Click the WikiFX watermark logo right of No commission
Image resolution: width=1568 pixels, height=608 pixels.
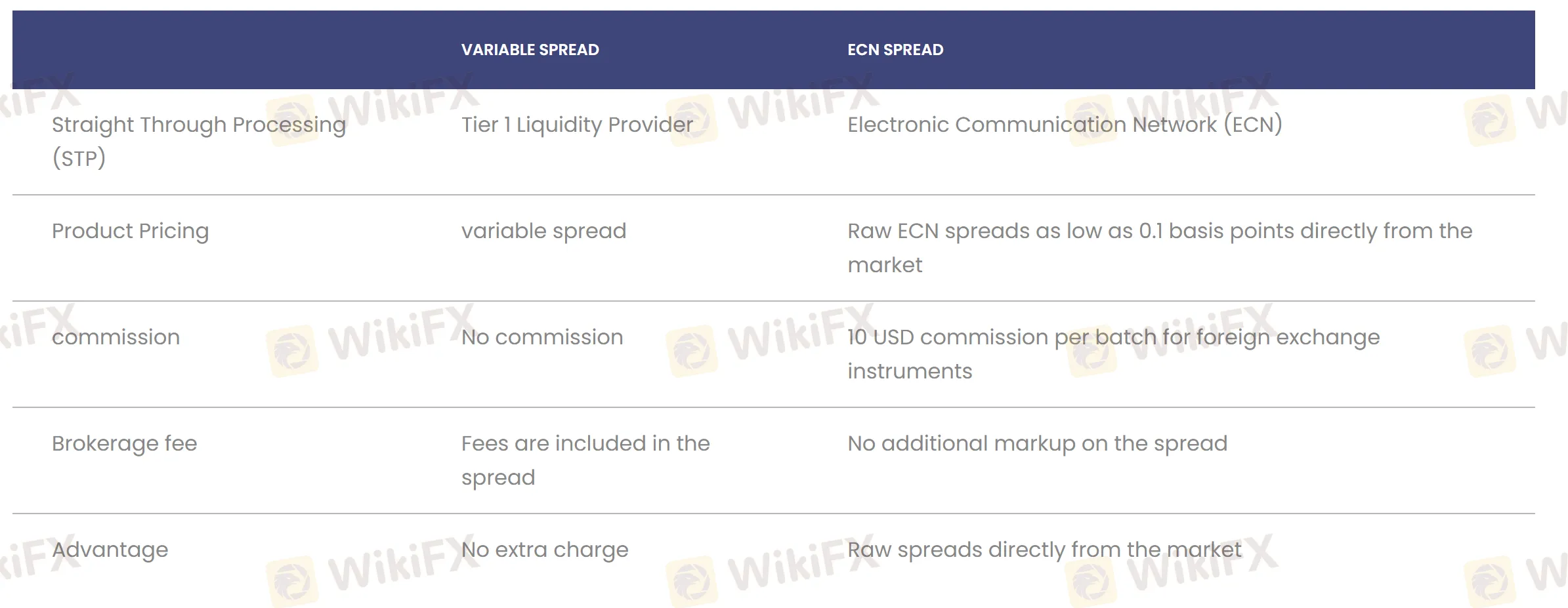coord(692,352)
